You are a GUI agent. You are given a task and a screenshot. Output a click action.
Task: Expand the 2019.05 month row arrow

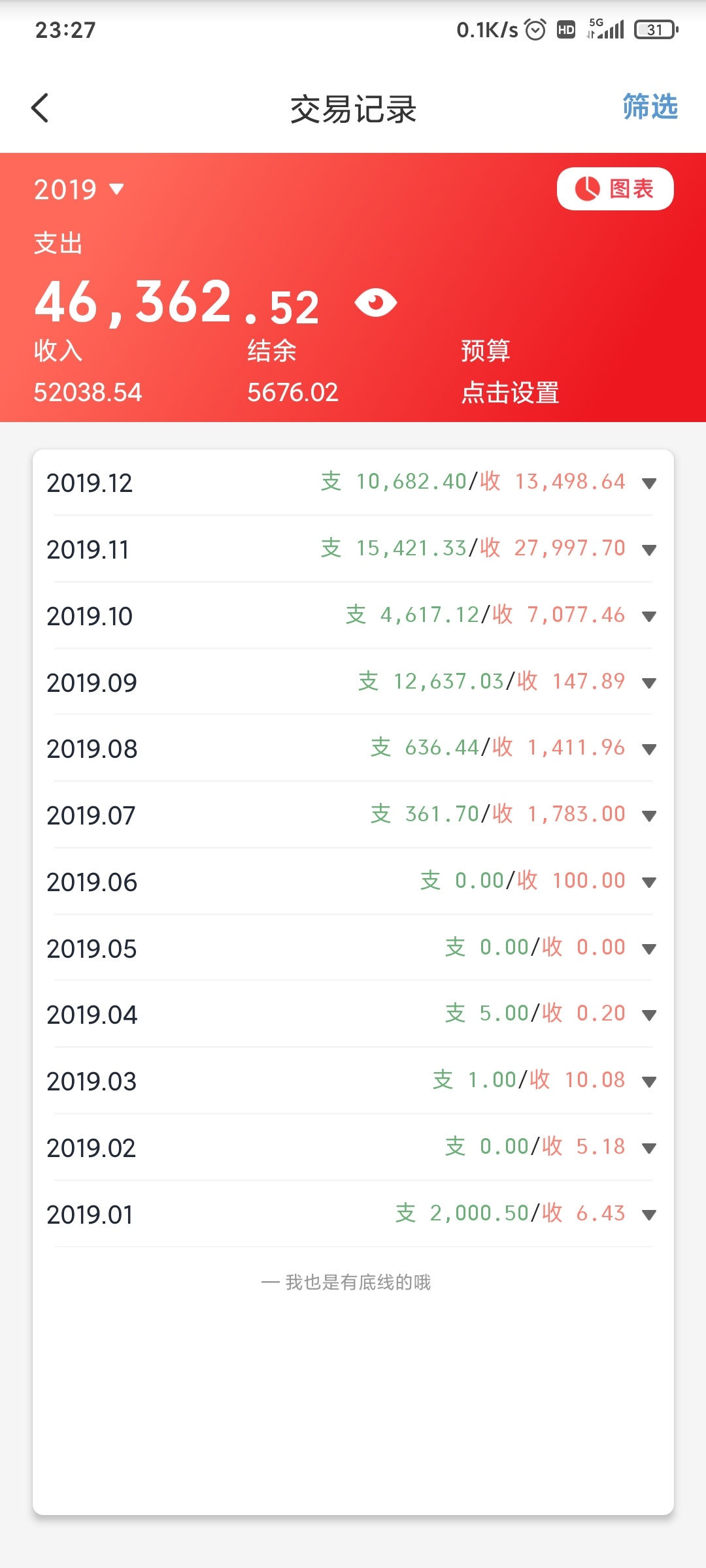(649, 949)
